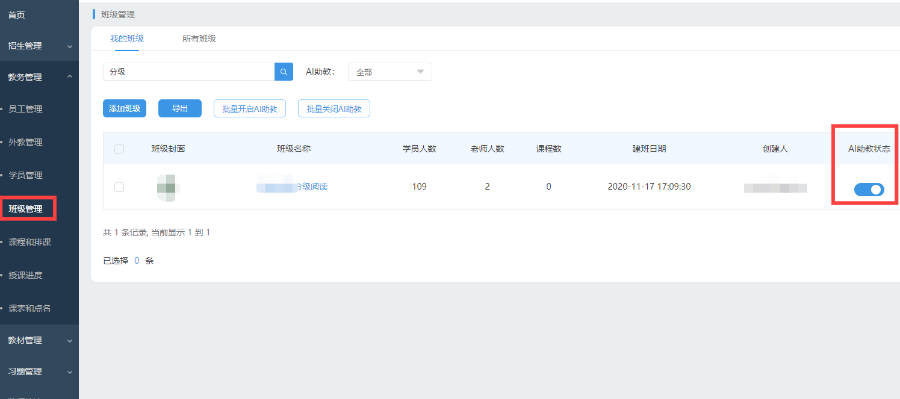Click the 建班日期 column header
This screenshot has width=900, height=399.
649,149
